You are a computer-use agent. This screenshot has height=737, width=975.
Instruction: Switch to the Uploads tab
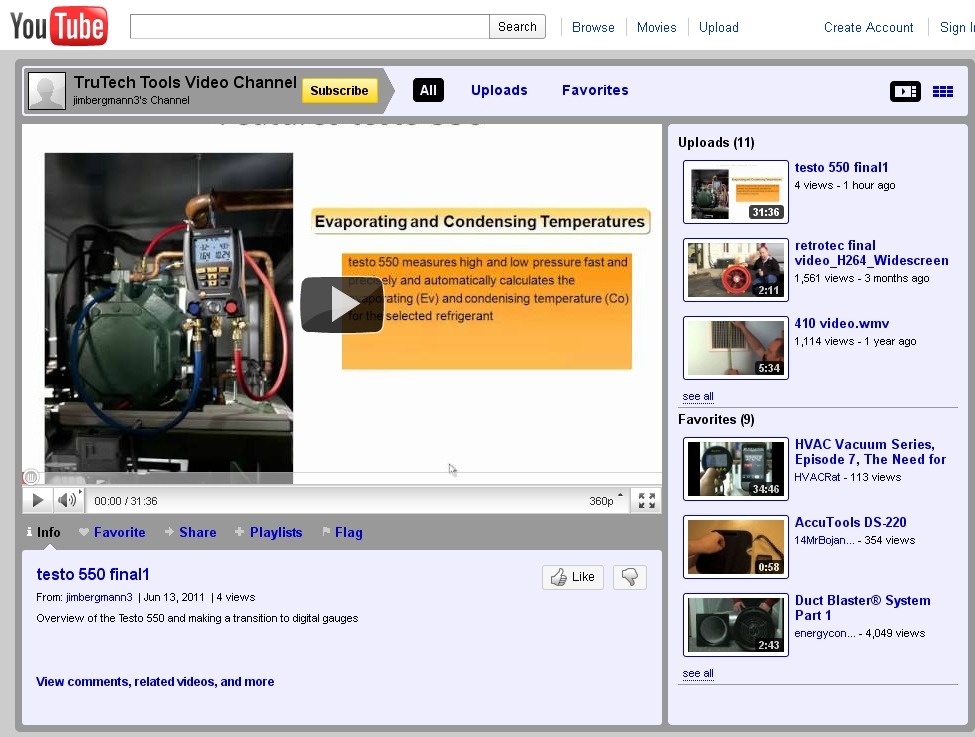(x=500, y=90)
